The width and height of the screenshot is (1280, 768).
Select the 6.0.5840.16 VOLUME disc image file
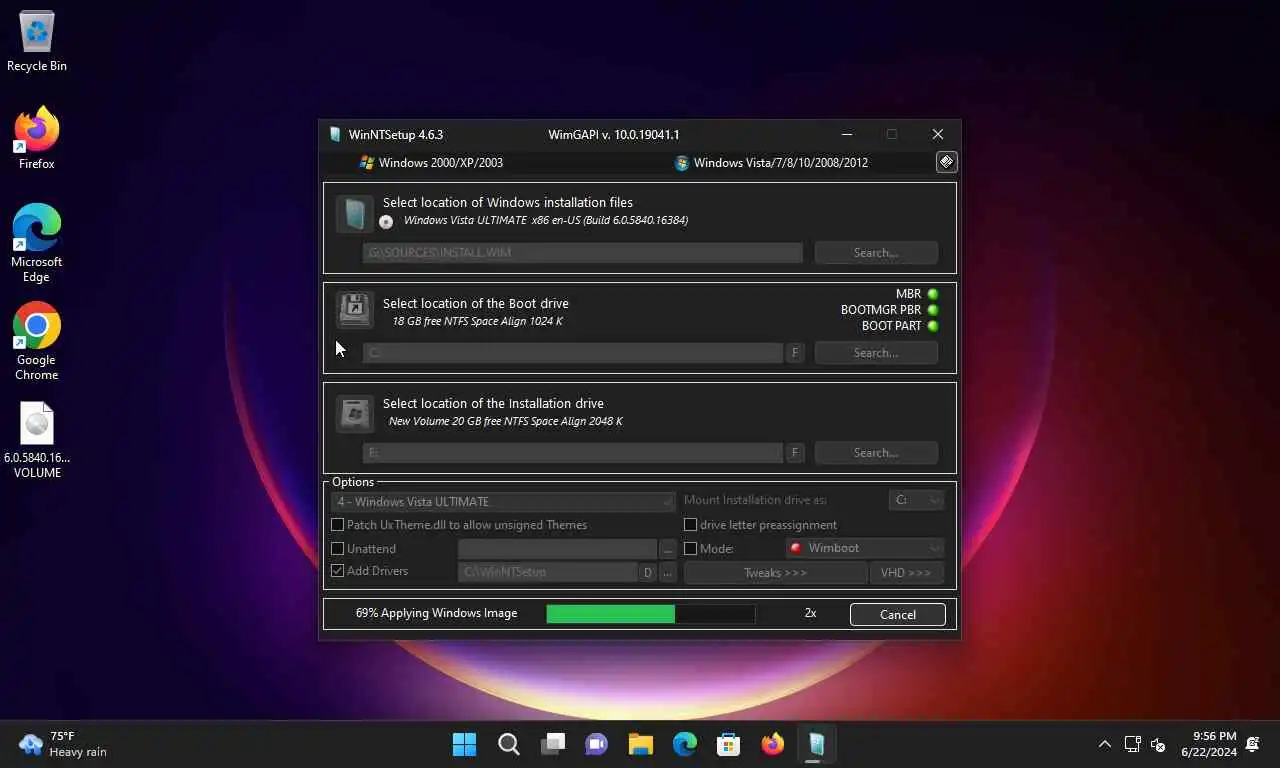(37, 440)
